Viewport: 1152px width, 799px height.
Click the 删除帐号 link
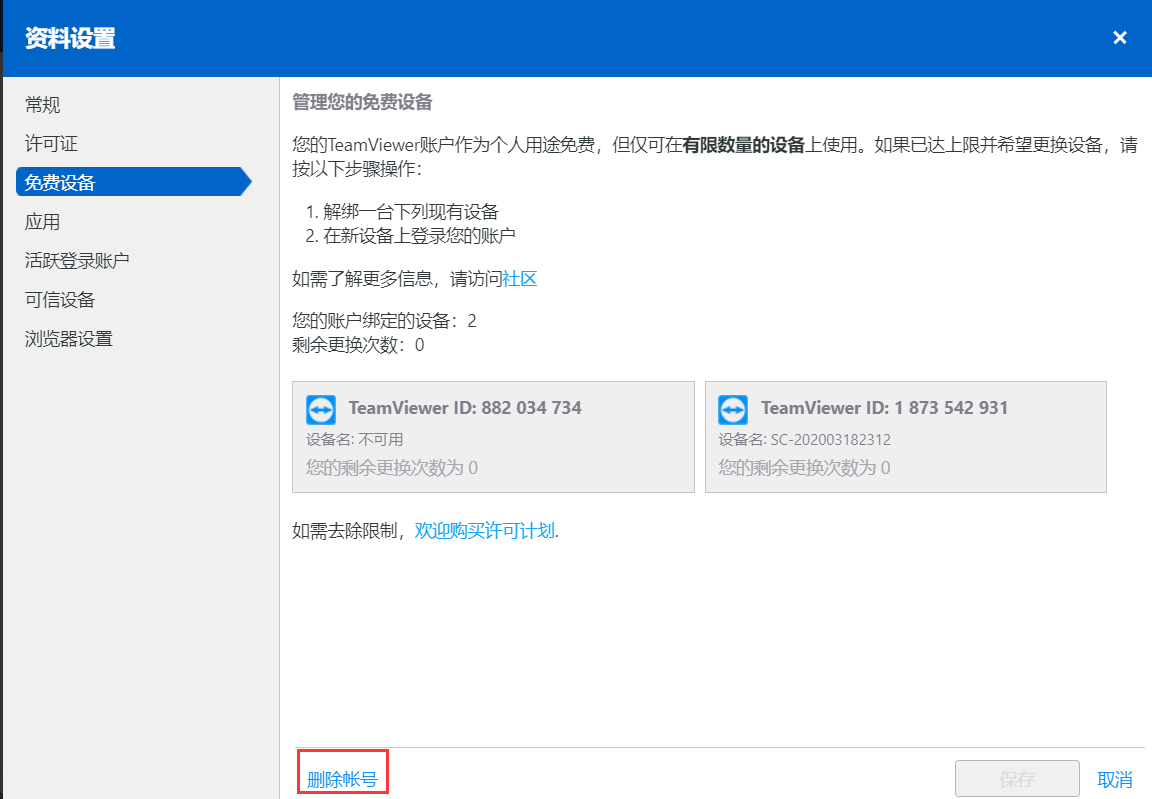tap(342, 780)
